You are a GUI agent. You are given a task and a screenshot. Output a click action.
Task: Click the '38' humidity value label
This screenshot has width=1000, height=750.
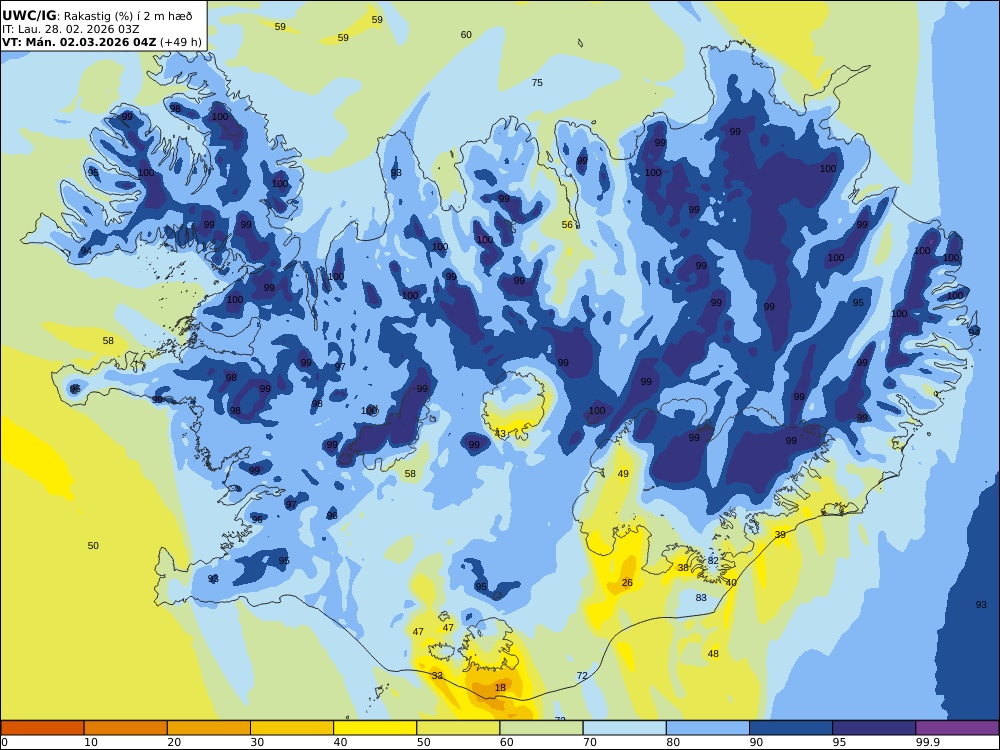point(683,567)
